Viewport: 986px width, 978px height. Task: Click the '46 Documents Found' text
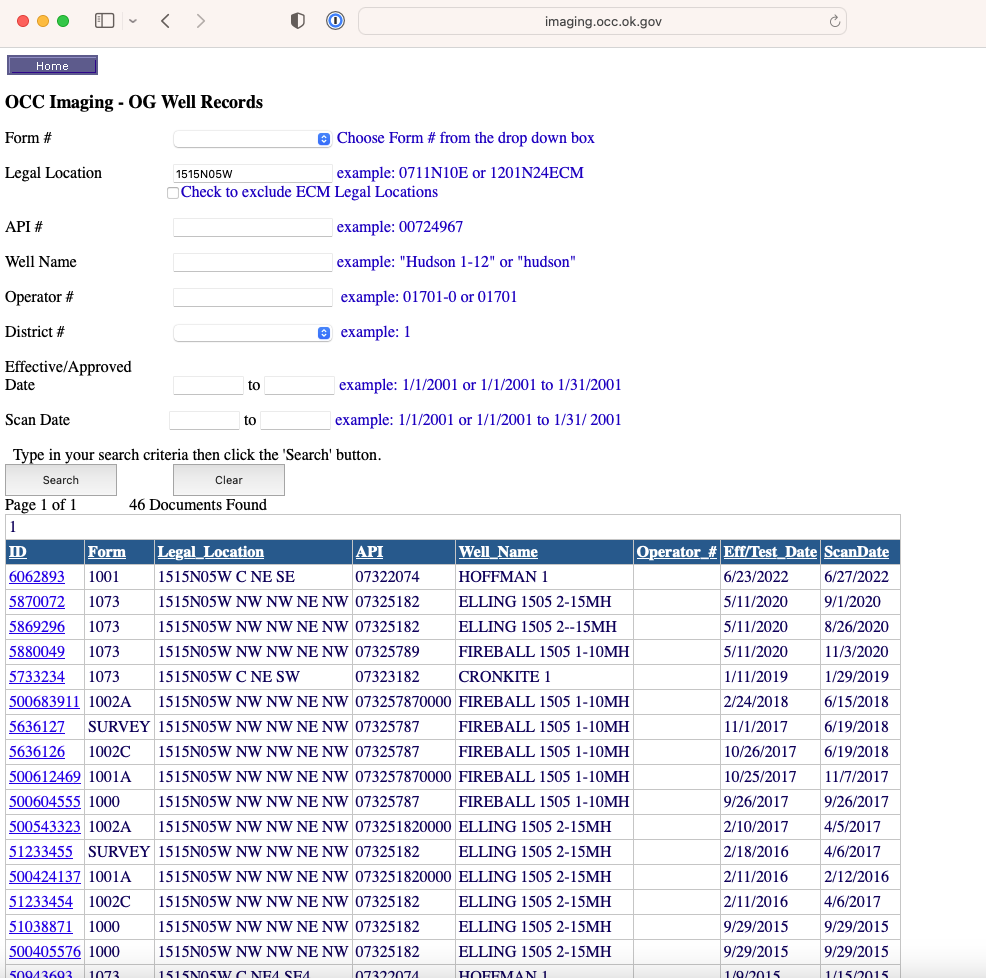pos(198,505)
